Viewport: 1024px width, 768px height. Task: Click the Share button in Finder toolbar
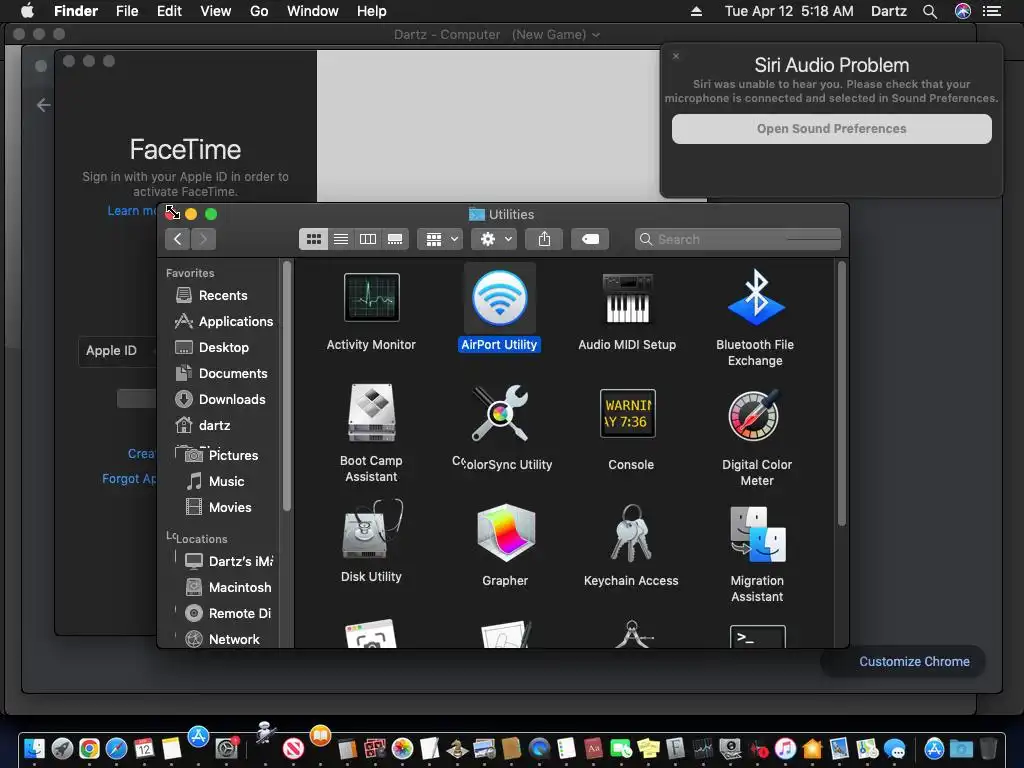coord(544,239)
